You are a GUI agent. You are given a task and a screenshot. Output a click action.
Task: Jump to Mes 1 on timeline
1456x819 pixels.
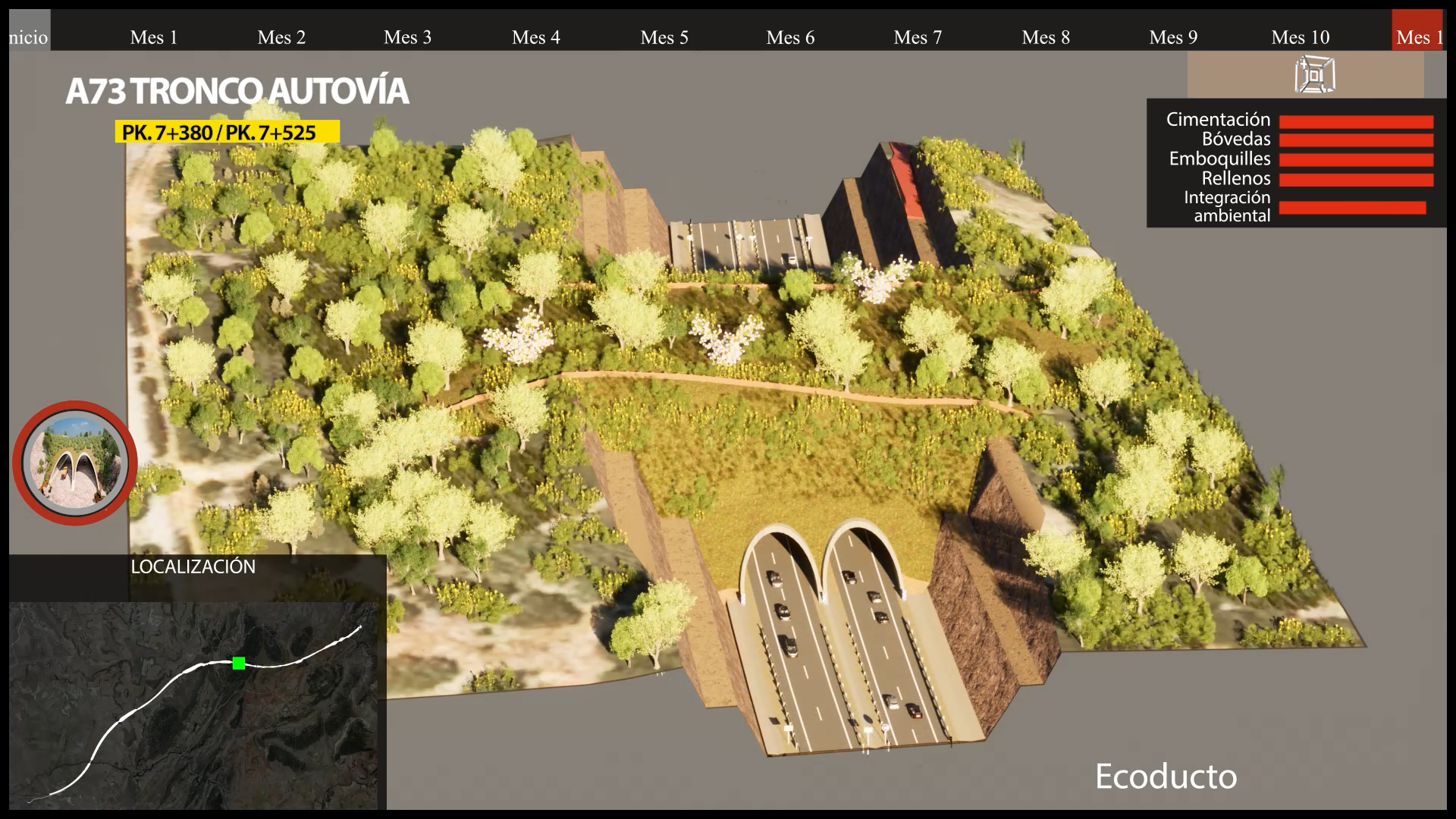click(154, 37)
